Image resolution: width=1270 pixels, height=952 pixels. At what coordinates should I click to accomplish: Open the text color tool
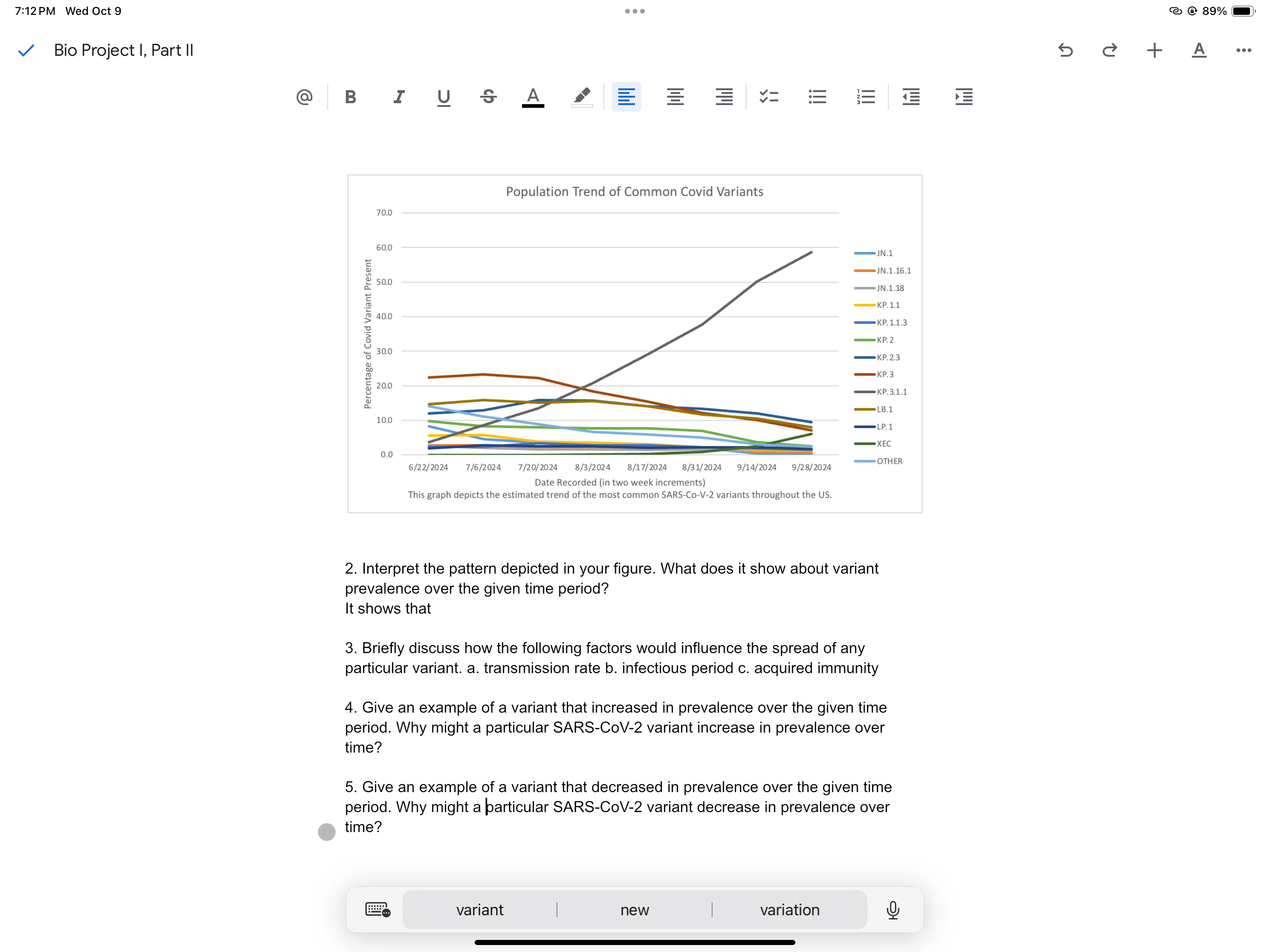(532, 97)
